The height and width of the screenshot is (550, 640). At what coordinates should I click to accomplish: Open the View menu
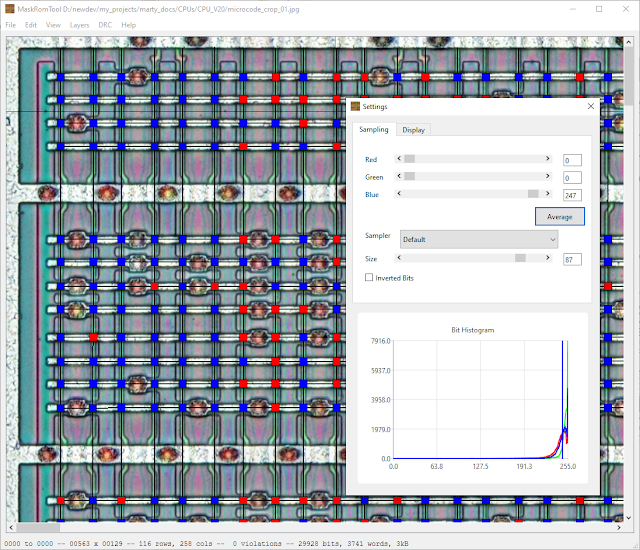click(x=53, y=25)
